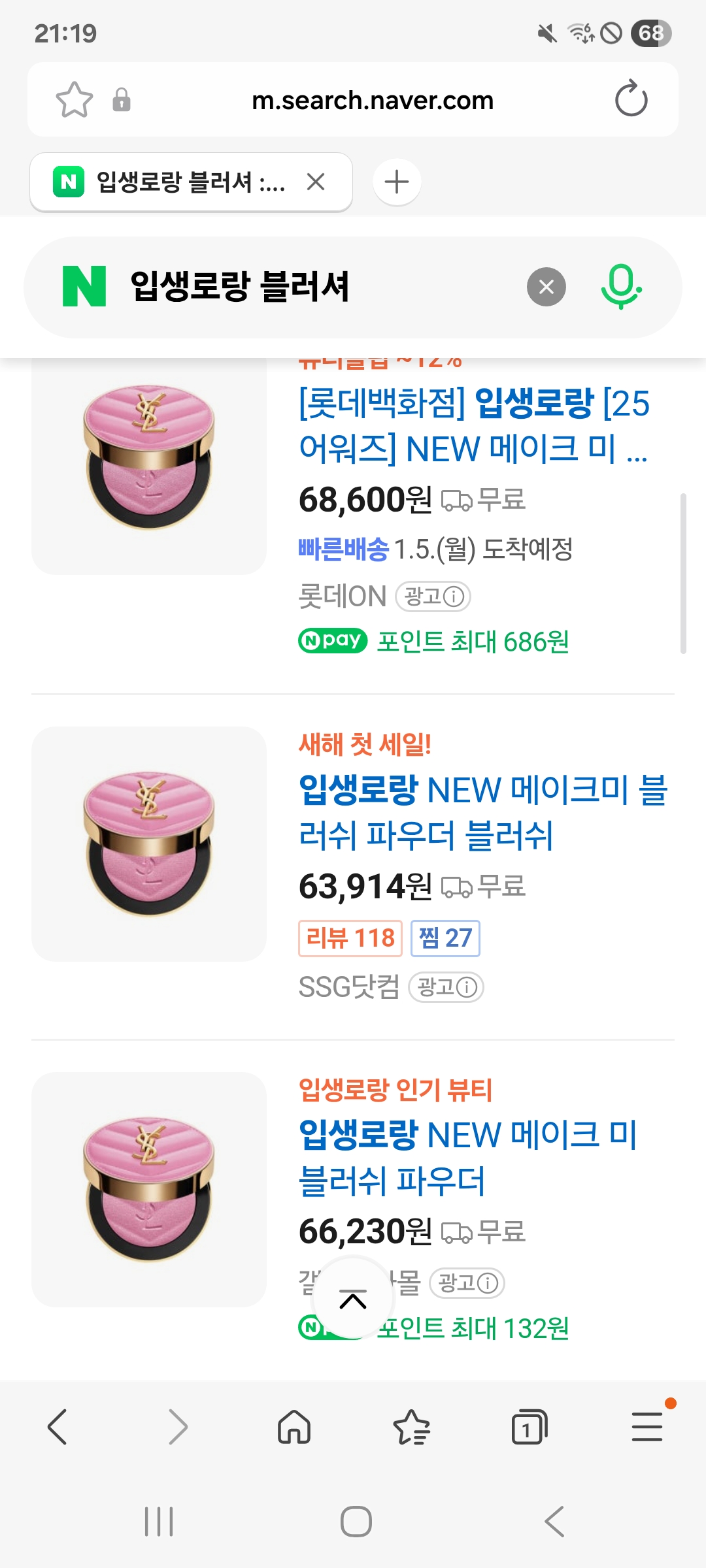The image size is (706, 1568).
Task: Open browser home page
Action: tap(294, 1427)
